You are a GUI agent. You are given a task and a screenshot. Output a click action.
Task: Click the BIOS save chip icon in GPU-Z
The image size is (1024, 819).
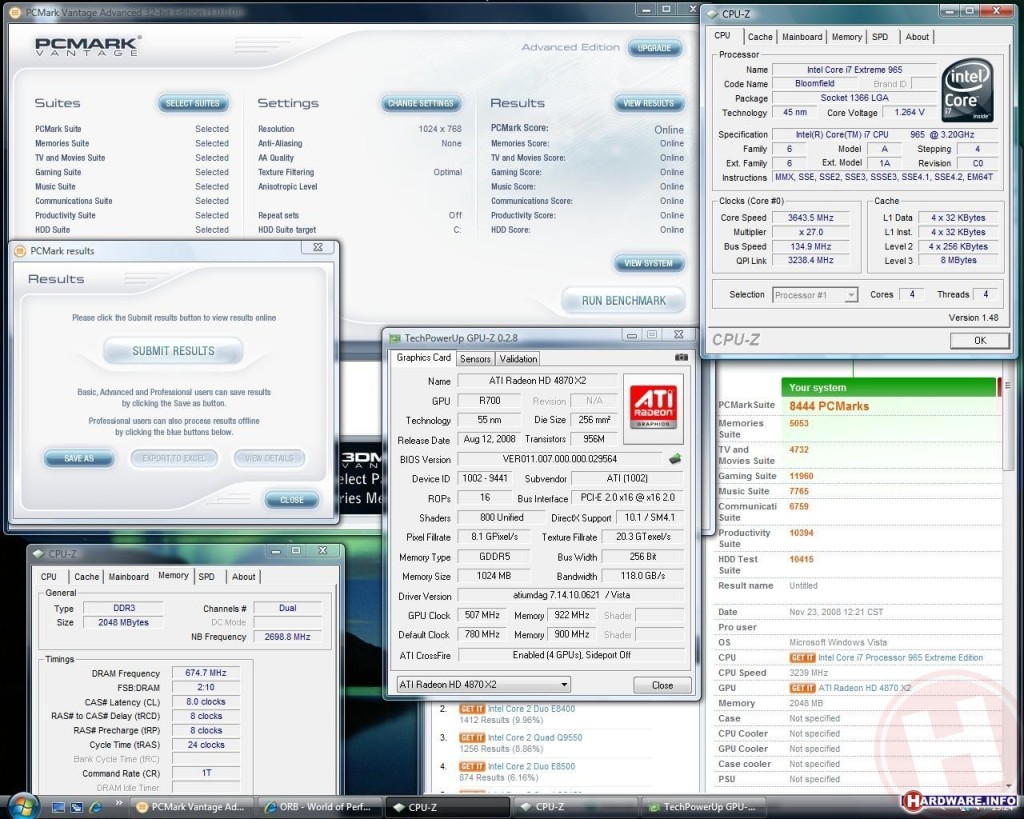[675, 459]
